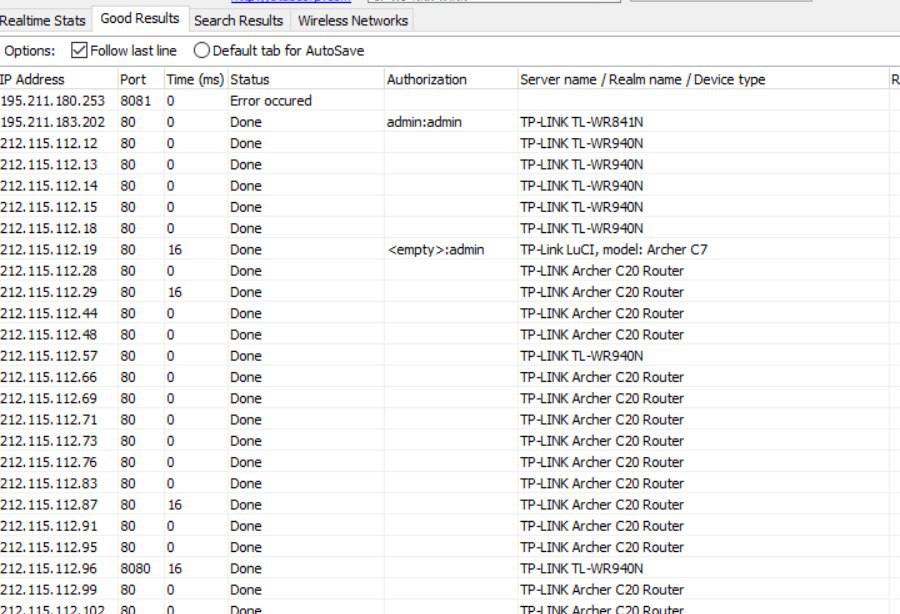
Task: Select IP address 212.115.112.99
Action: pos(49,589)
